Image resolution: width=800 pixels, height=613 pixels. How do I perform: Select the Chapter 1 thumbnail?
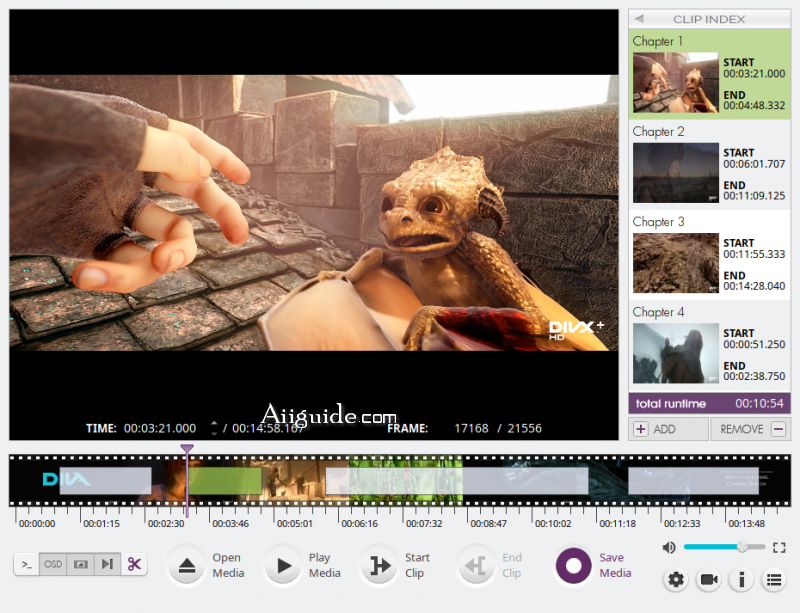tap(676, 83)
